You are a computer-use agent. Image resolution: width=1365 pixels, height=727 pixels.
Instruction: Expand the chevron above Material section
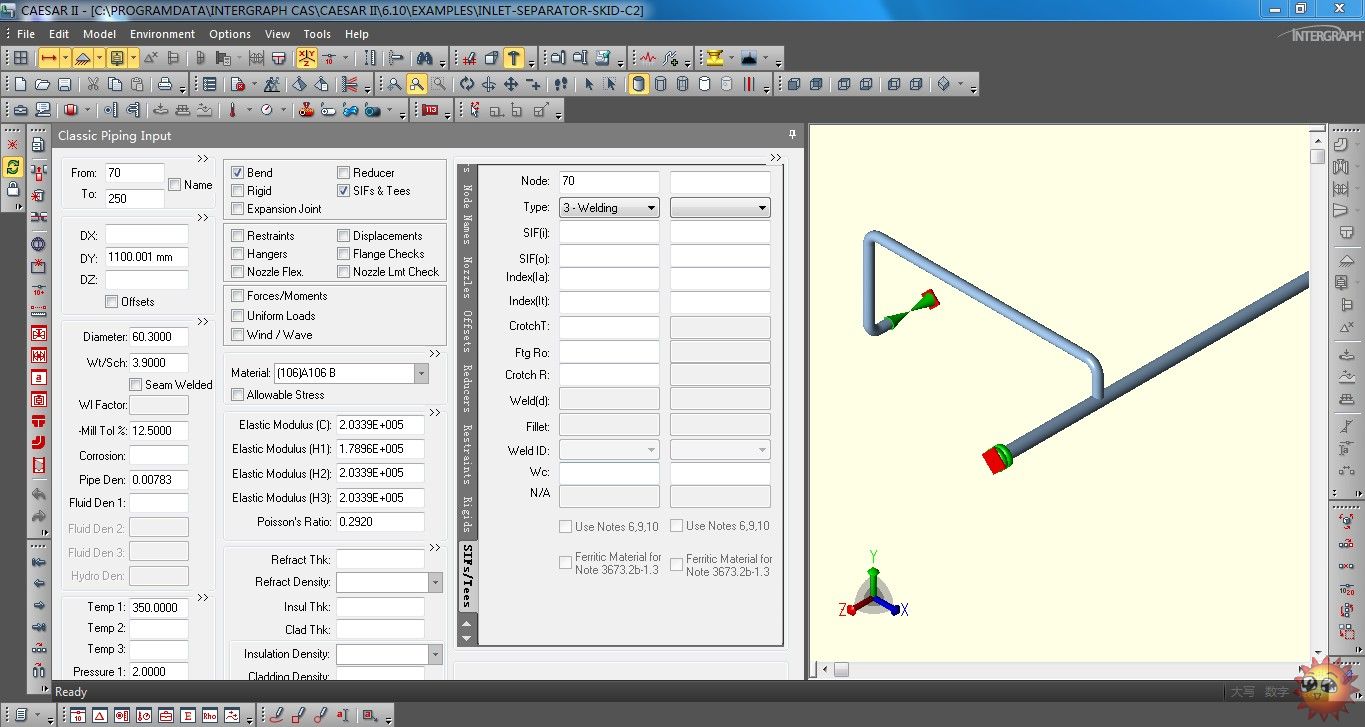point(435,354)
